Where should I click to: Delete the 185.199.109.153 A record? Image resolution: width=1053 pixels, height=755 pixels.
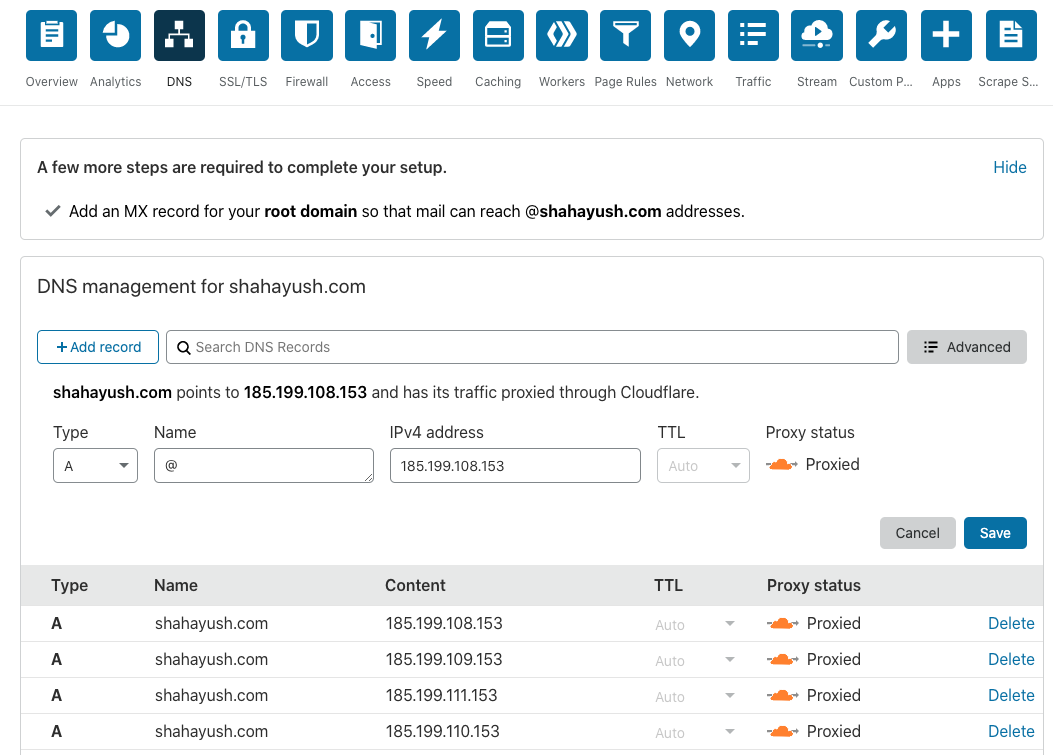tap(1011, 660)
